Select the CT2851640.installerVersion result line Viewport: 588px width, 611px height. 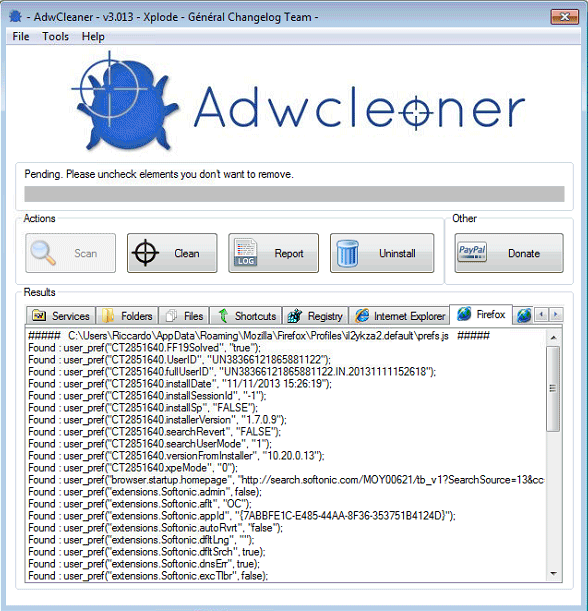click(157, 420)
